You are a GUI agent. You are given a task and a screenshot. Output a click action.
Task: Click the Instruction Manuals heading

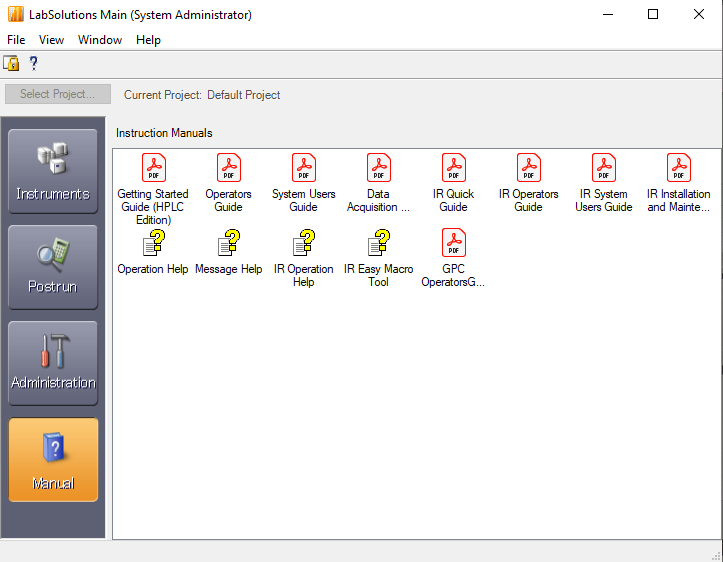pos(164,133)
